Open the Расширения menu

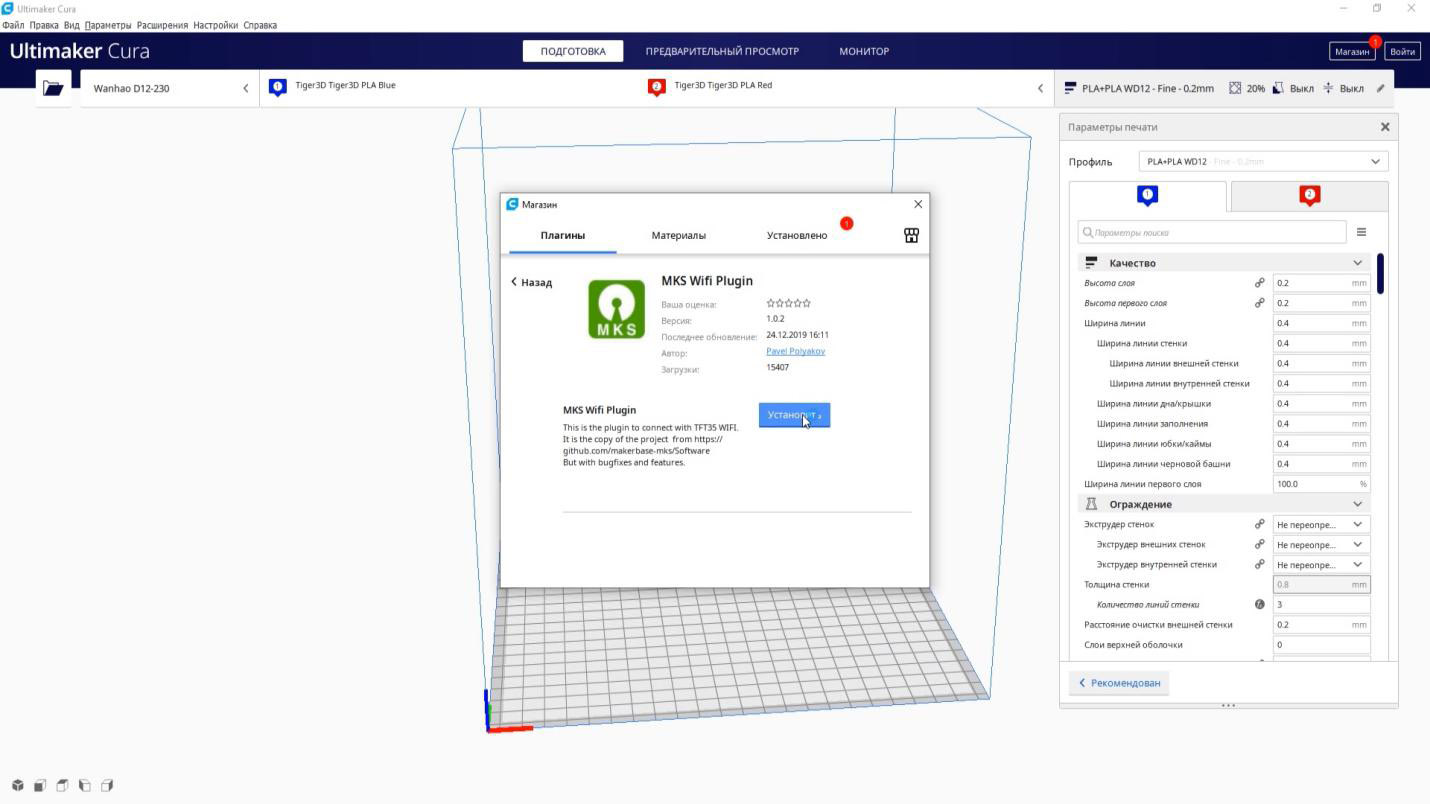162,25
